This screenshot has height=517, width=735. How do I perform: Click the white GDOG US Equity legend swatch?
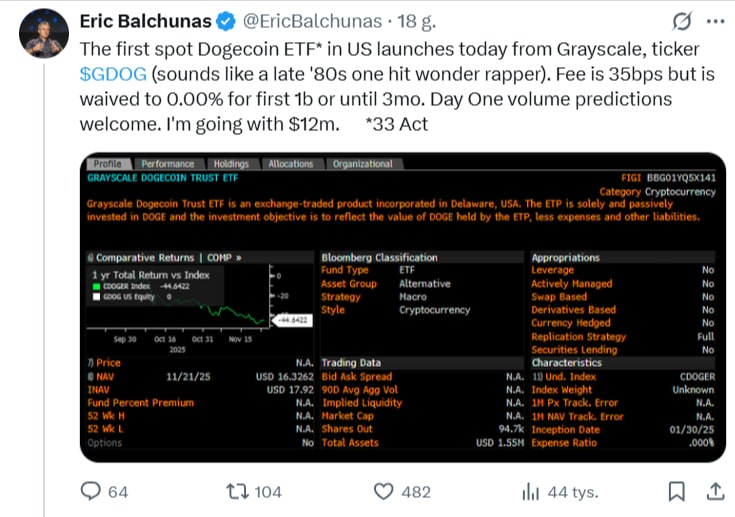[x=96, y=296]
